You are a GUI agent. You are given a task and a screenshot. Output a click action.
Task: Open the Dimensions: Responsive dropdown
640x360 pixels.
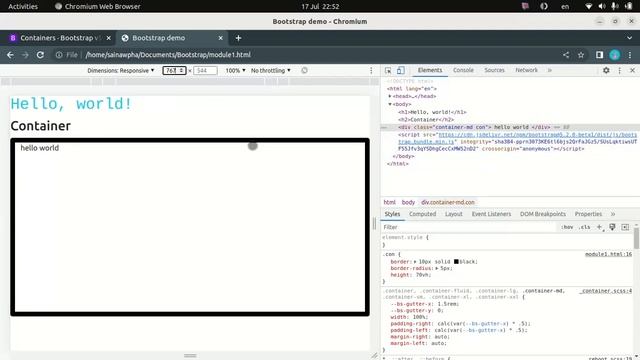pyautogui.click(x=121, y=70)
